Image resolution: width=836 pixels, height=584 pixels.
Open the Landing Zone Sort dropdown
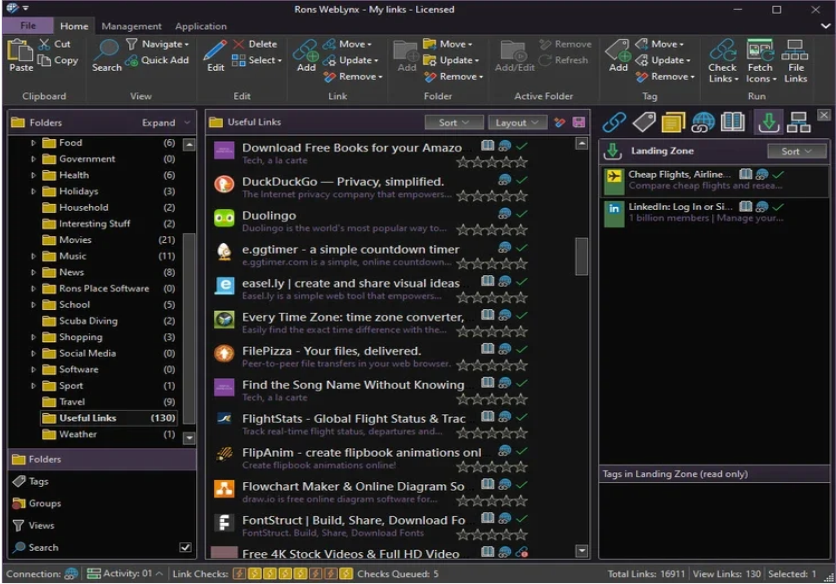pyautogui.click(x=796, y=151)
